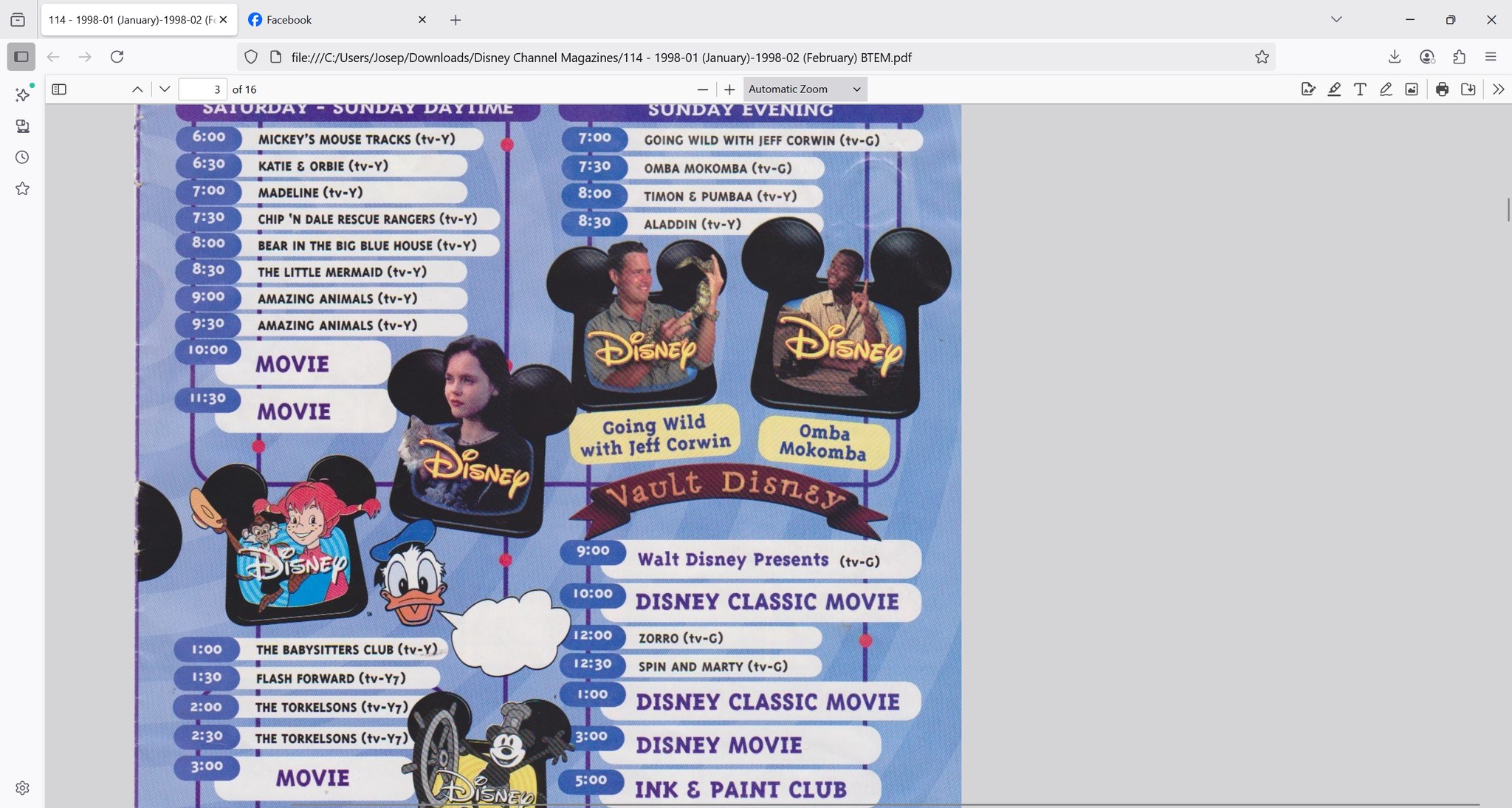Go forward one page
The width and height of the screenshot is (1512, 808).
[85, 57]
